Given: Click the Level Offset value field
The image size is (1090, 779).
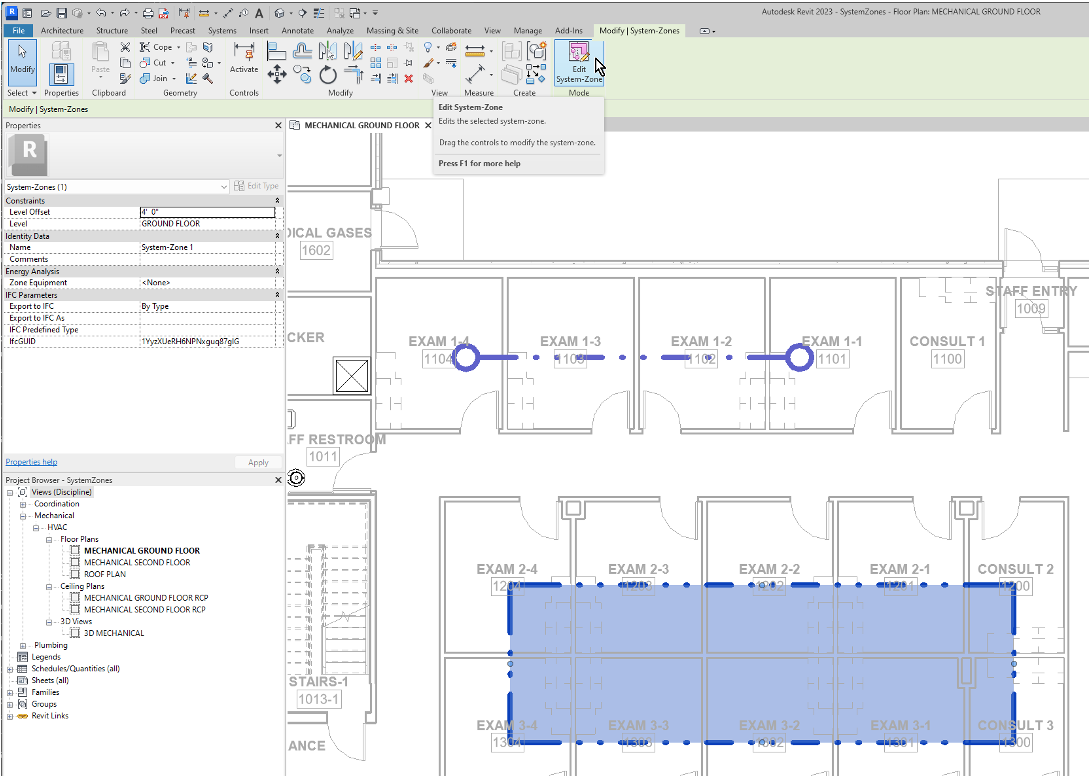Looking at the screenshot, I should tap(207, 211).
